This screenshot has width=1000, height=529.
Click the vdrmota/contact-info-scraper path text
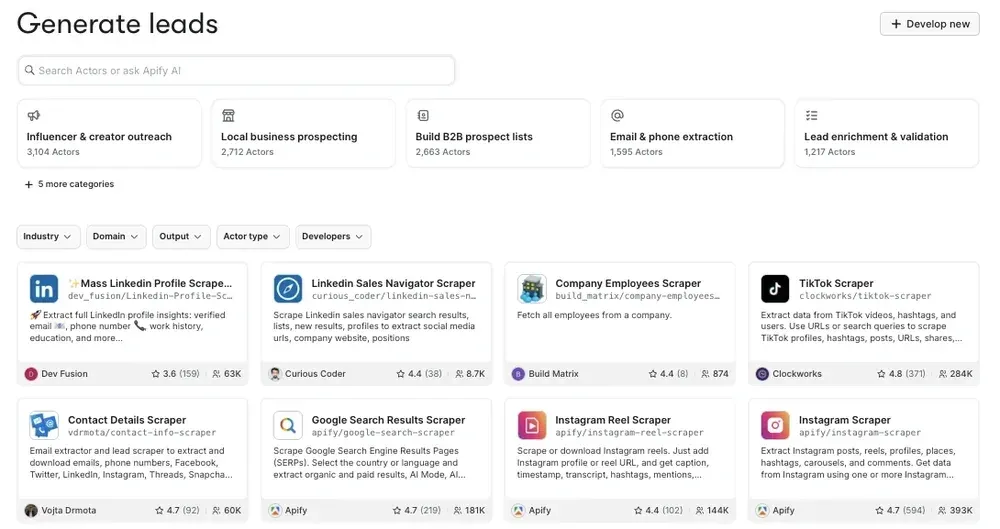coord(142,433)
